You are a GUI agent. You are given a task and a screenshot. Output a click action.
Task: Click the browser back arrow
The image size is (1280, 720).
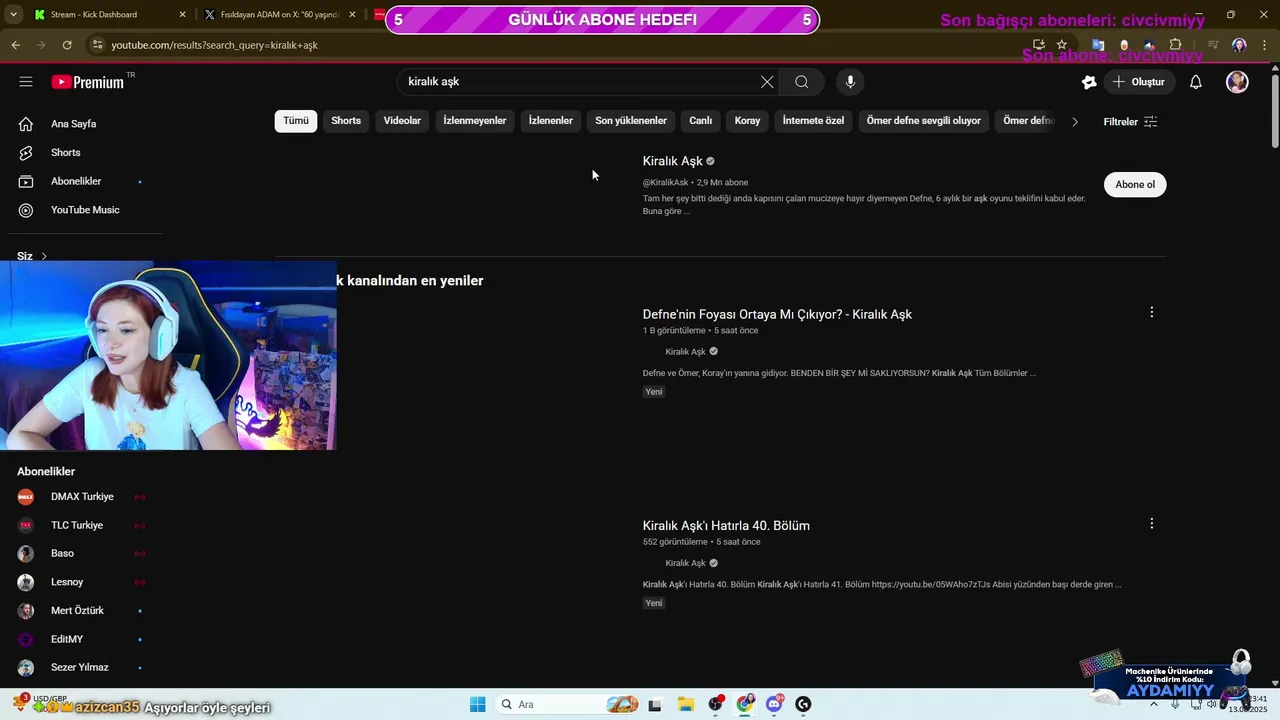pyautogui.click(x=15, y=45)
